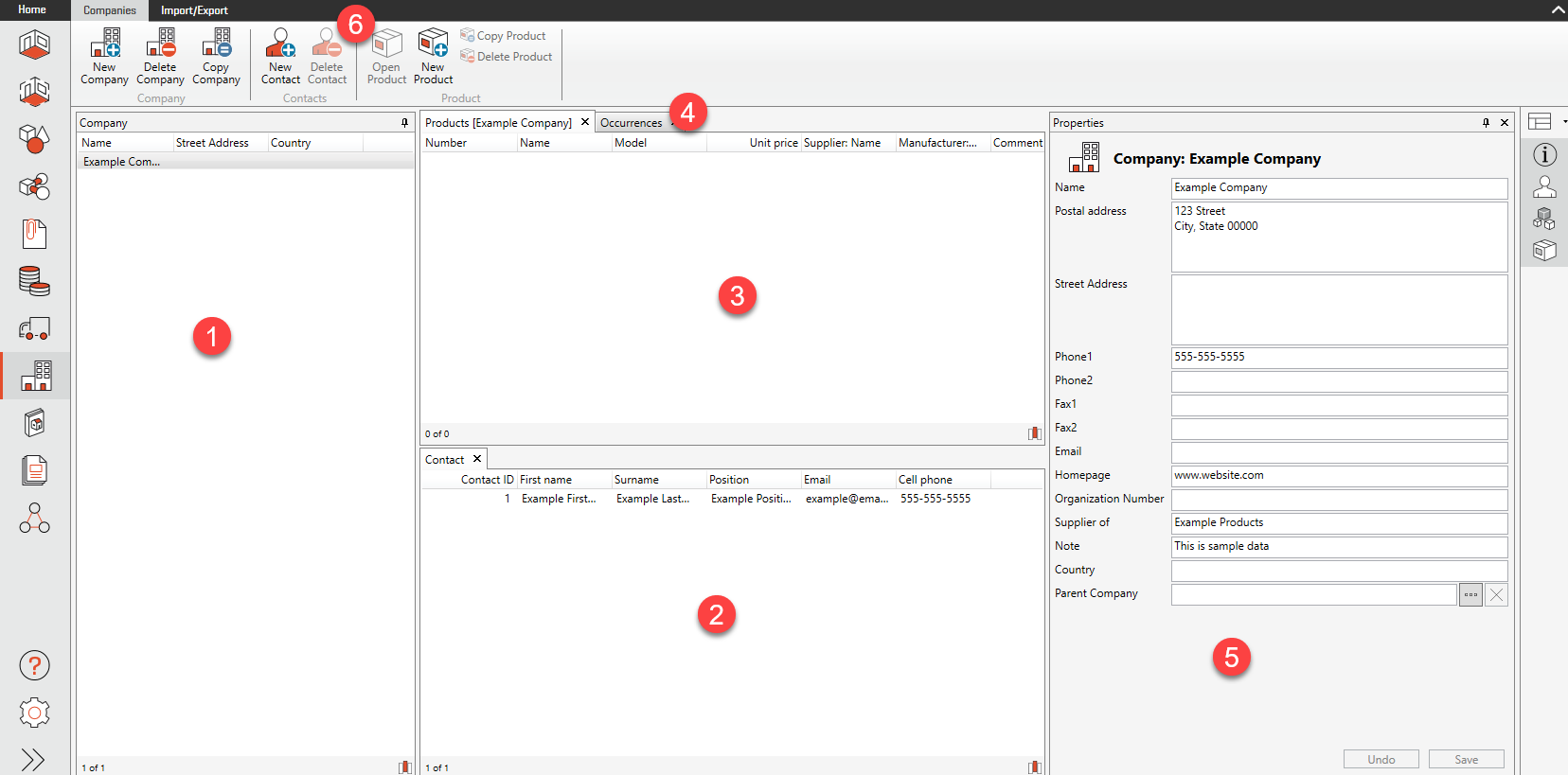This screenshot has height=775, width=1568.
Task: Click the Homepage input field
Action: [1339, 476]
